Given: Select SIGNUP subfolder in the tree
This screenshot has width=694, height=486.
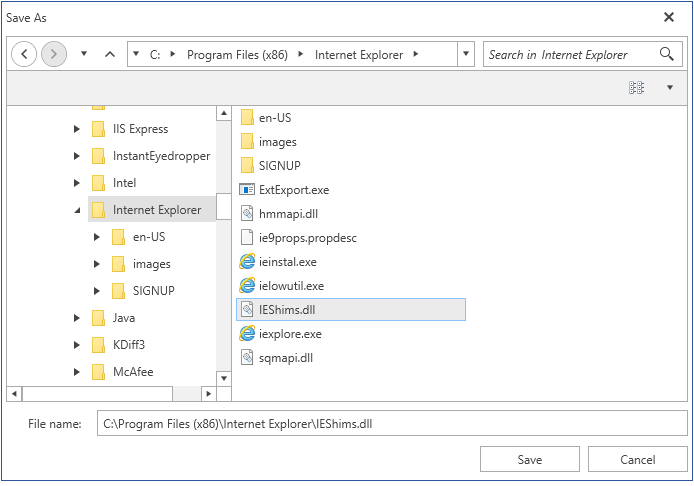Looking at the screenshot, I should (153, 291).
